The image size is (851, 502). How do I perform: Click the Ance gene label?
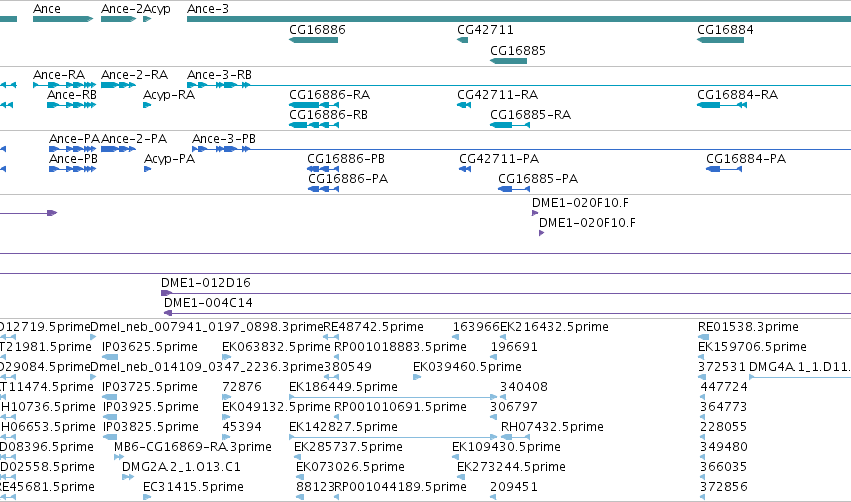(x=47, y=9)
